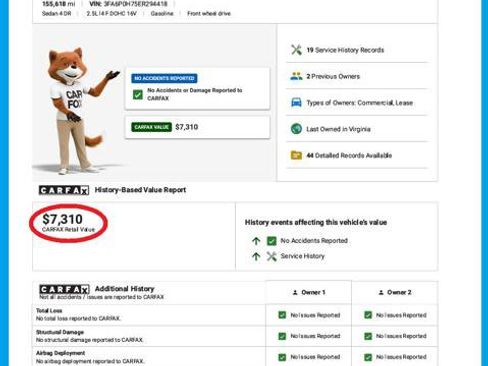The width and height of the screenshot is (488, 366).
Task: Click the Owner 2 person icon
Action: click(381, 292)
